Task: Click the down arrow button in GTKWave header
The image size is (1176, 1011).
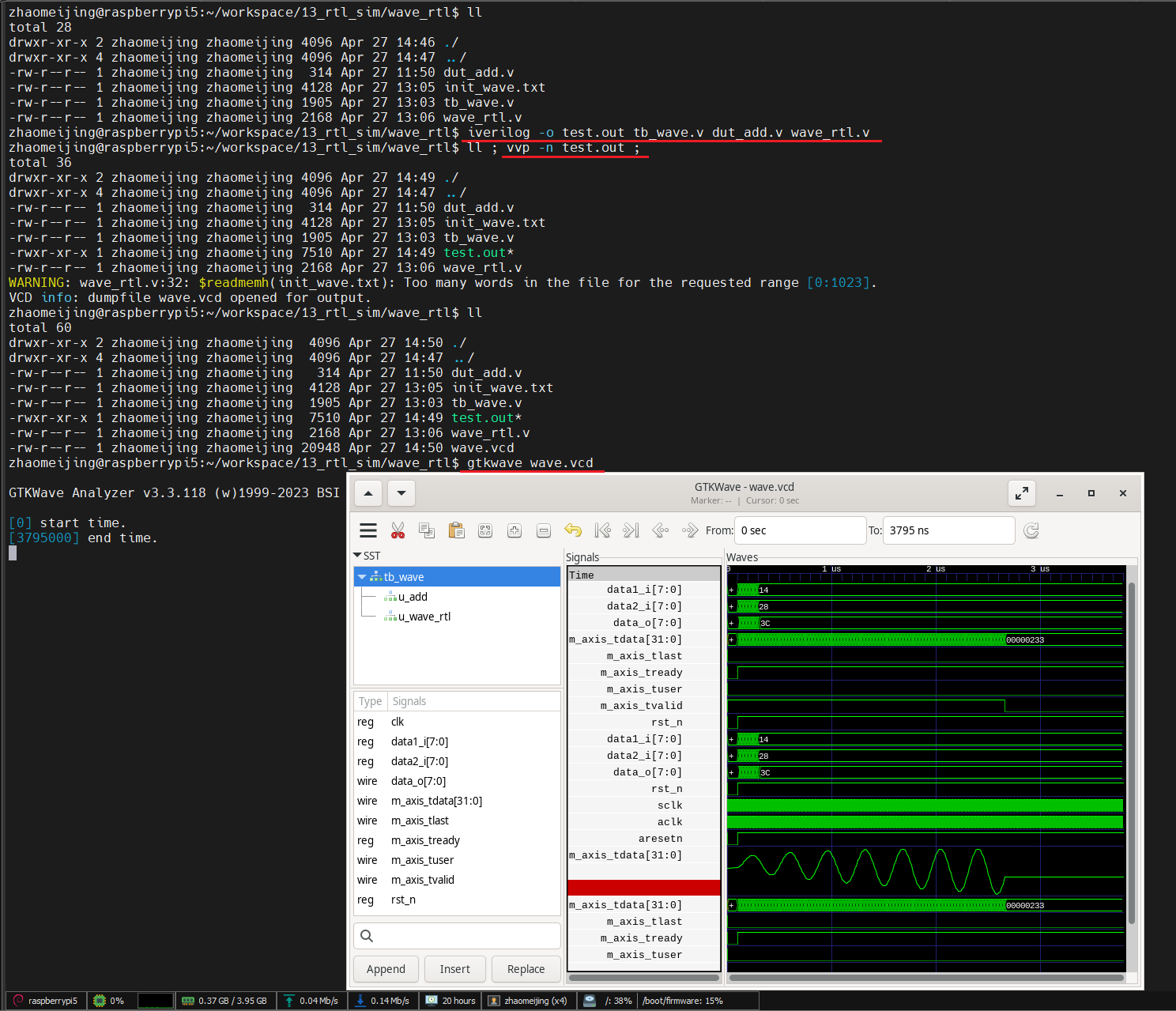Action: coord(401,493)
